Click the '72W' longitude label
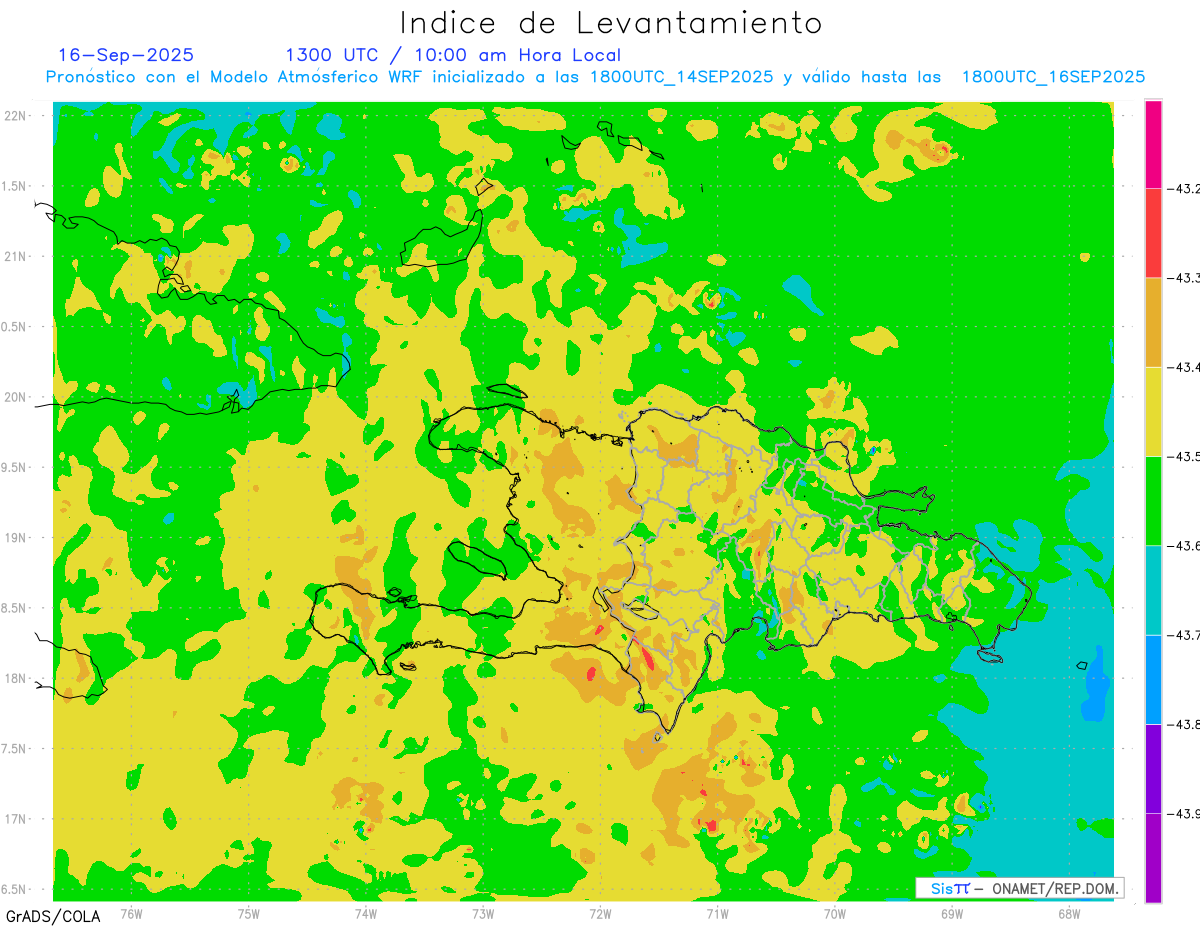The width and height of the screenshot is (1200, 927). (600, 913)
